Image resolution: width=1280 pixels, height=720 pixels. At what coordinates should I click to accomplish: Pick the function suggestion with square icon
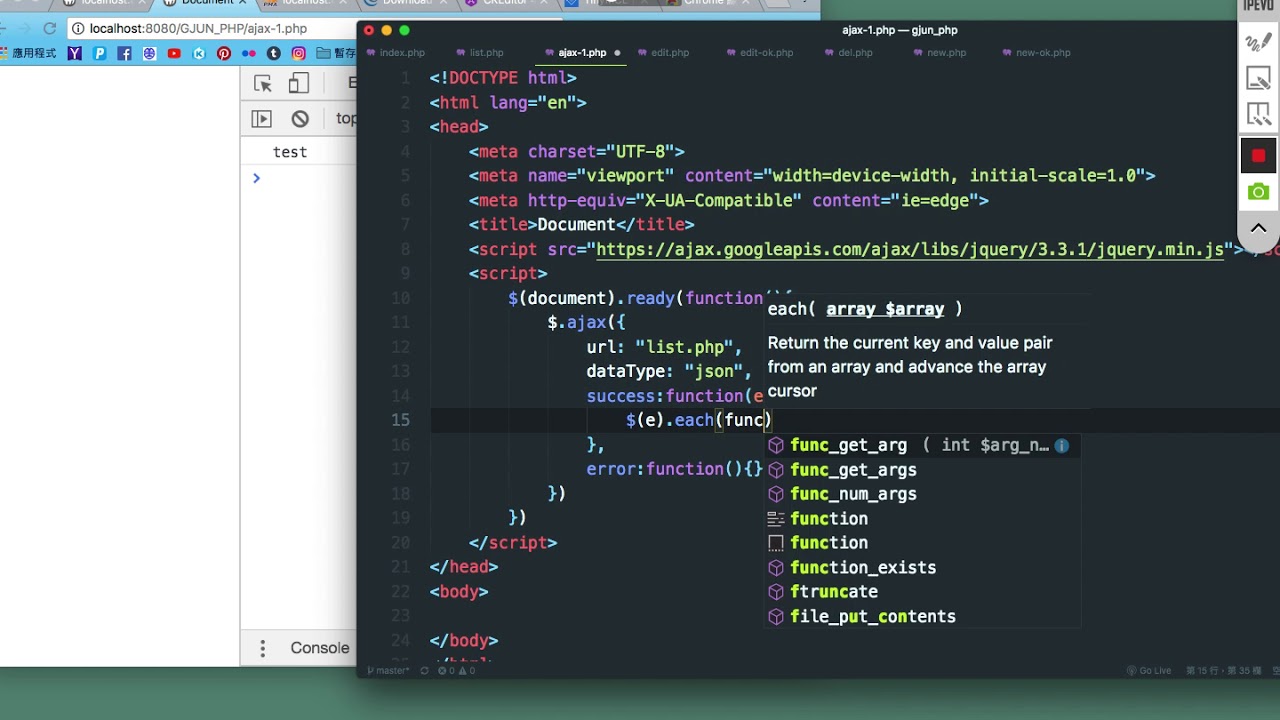tap(922, 543)
